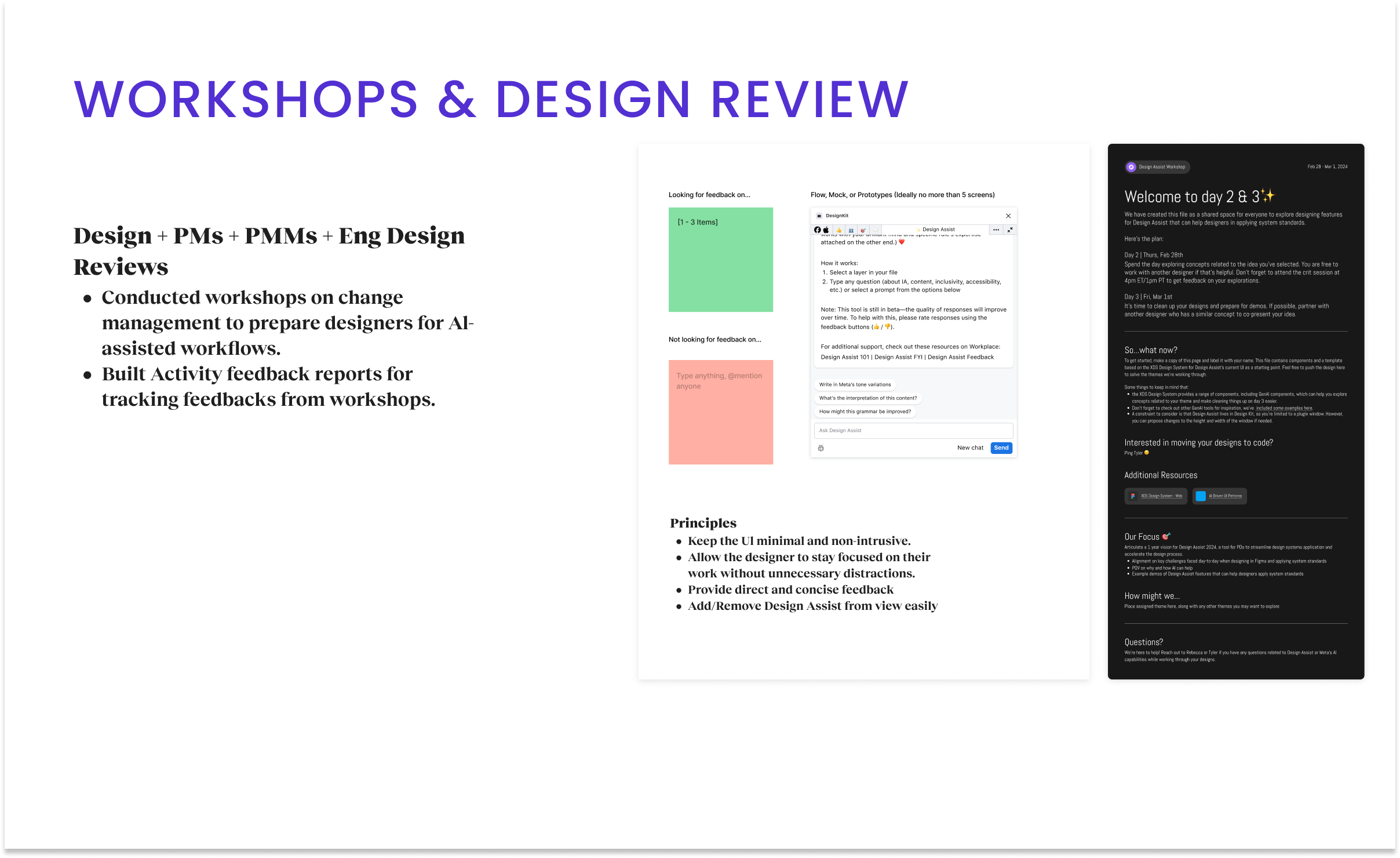Click the Facebook and Apple logos tab
The image size is (1400, 858).
point(822,230)
